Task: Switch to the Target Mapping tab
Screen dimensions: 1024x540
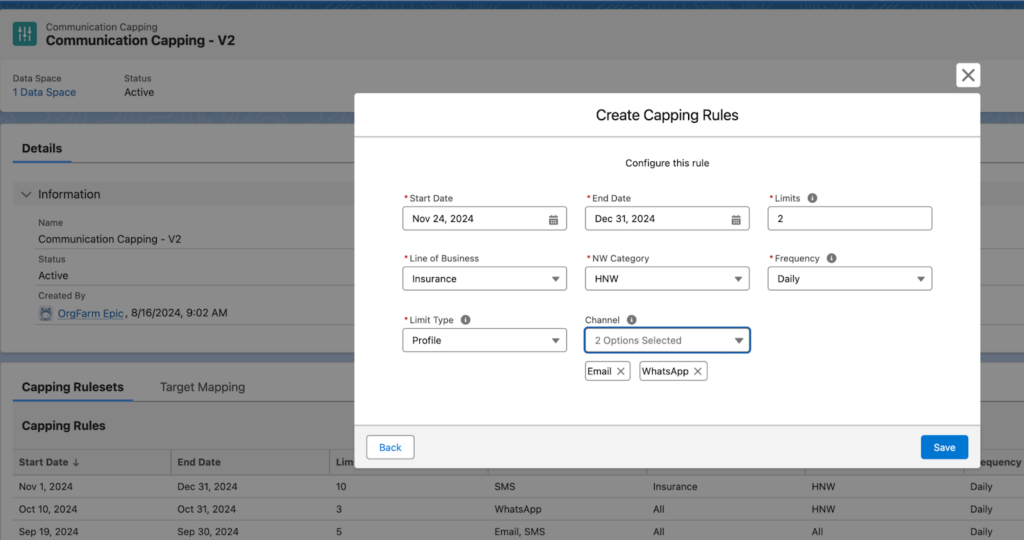Action: [202, 387]
